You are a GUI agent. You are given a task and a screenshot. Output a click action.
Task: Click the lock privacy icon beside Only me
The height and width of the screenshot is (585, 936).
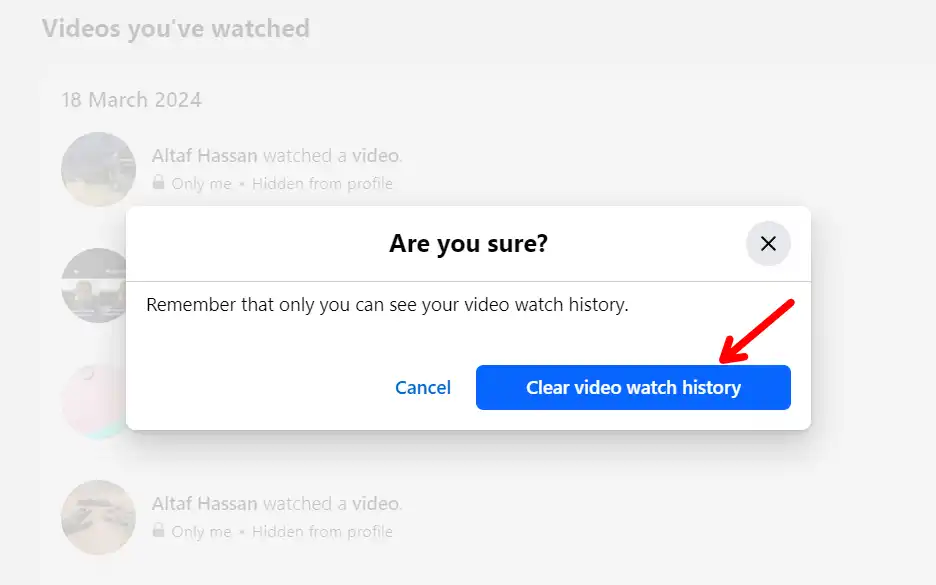point(160,184)
